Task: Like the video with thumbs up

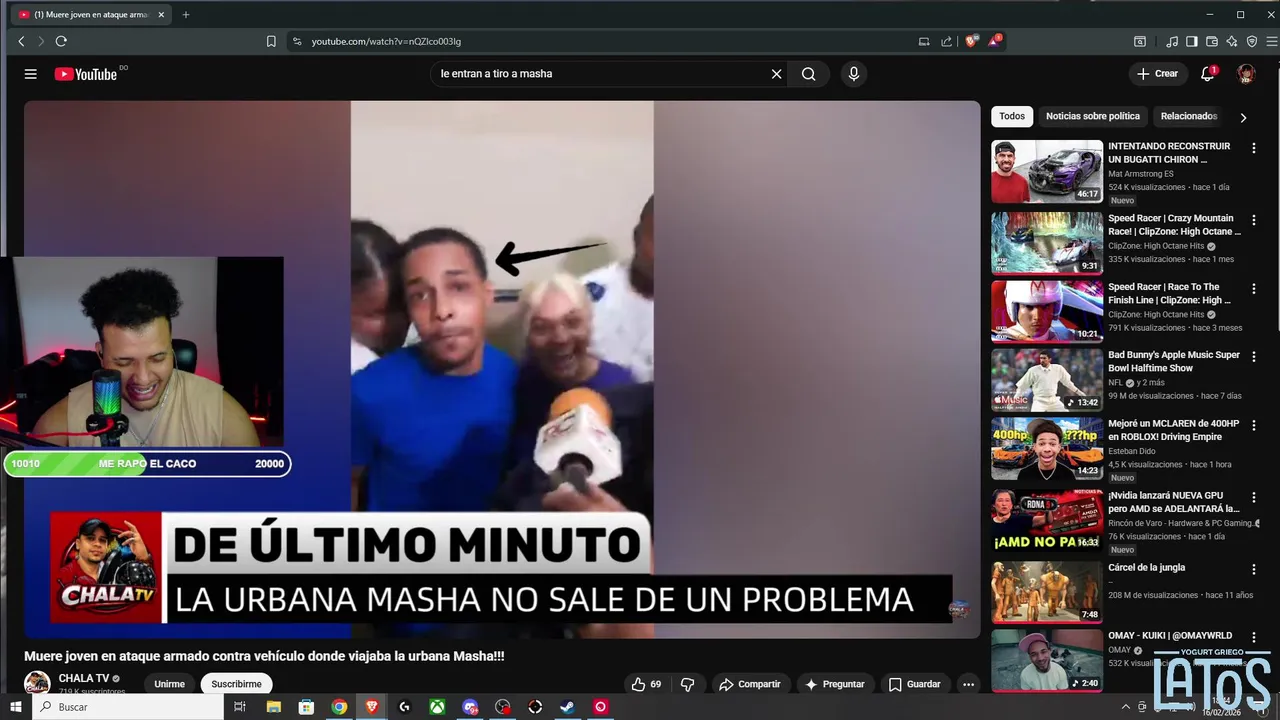Action: tap(646, 684)
